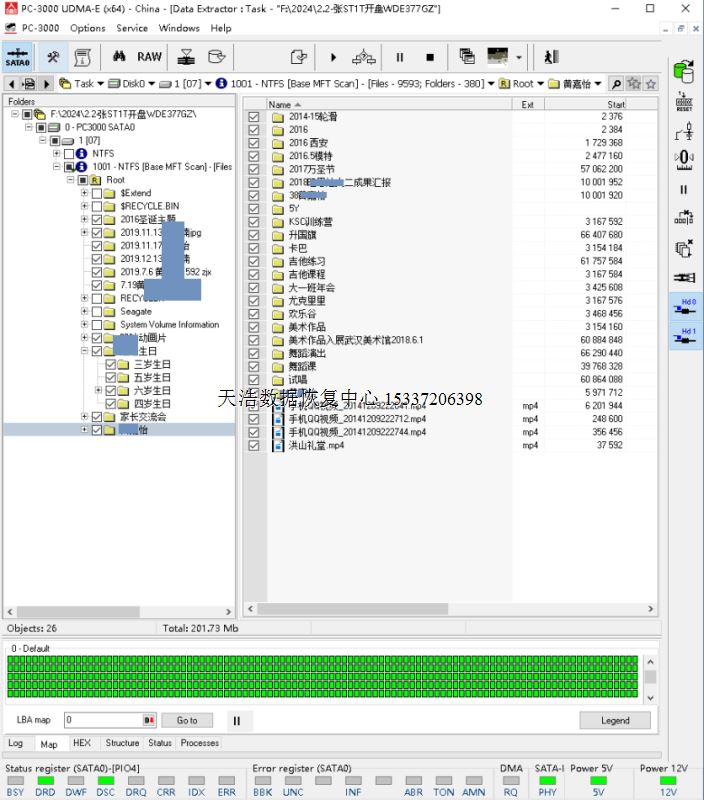Switch to the HEX tab

(82, 743)
